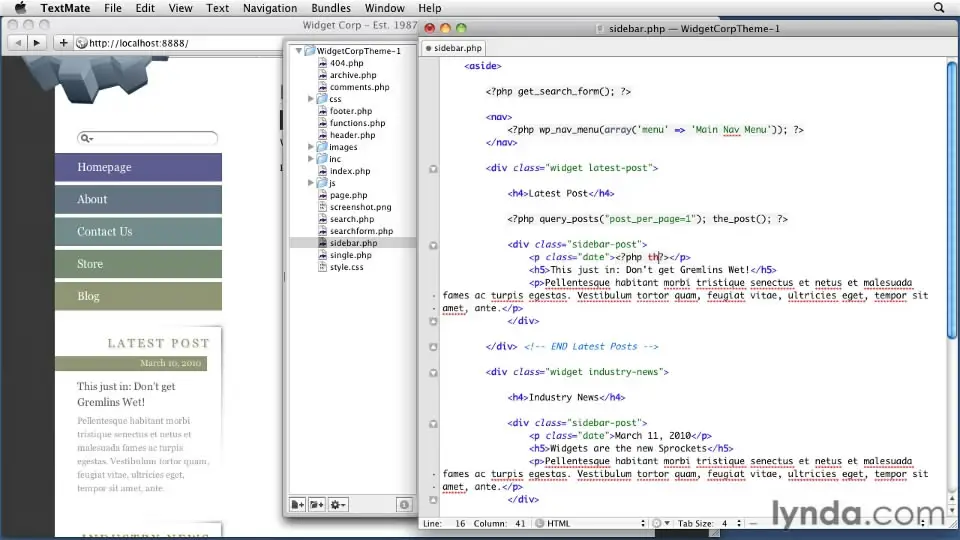Click the css folder icon
Viewport: 960px width, 540px height.
point(322,99)
